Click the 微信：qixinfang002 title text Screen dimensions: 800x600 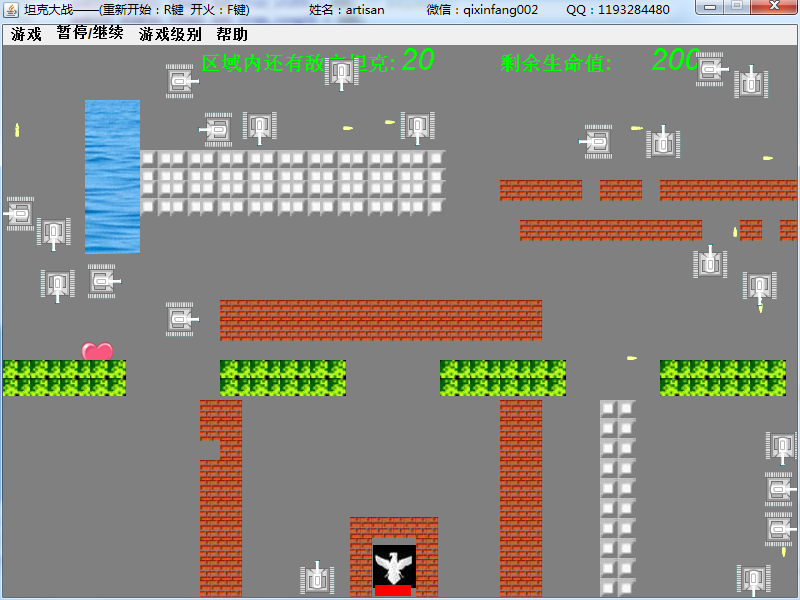(x=482, y=10)
